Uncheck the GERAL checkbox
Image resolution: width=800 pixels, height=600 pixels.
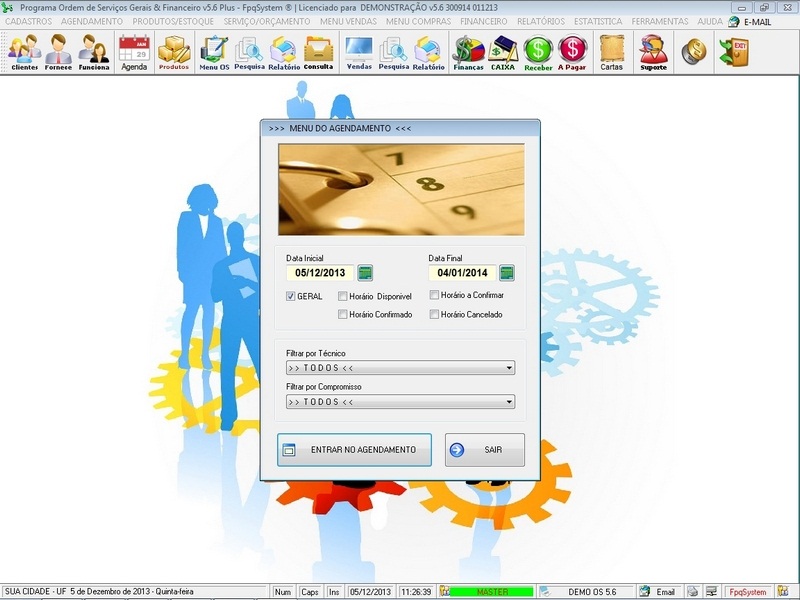coord(288,296)
